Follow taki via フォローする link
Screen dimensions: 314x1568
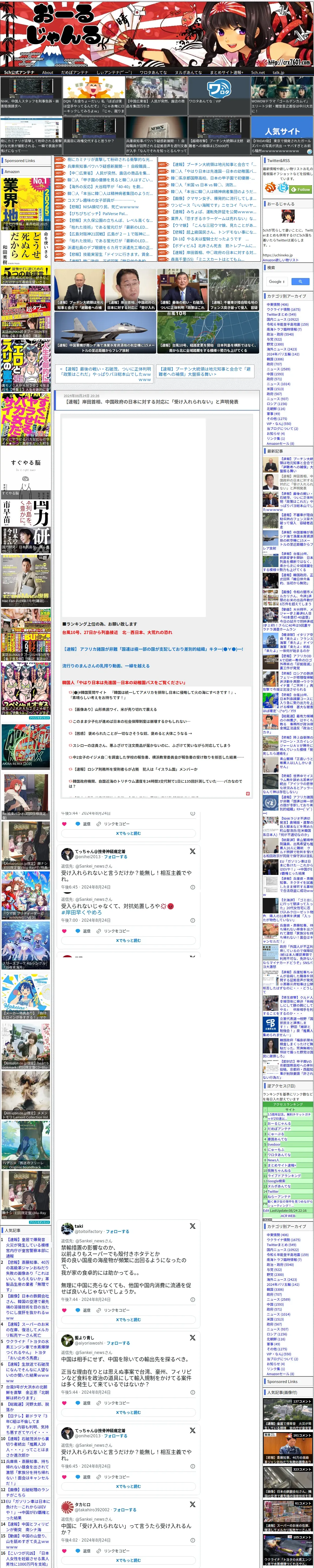pyautogui.click(x=118, y=1231)
